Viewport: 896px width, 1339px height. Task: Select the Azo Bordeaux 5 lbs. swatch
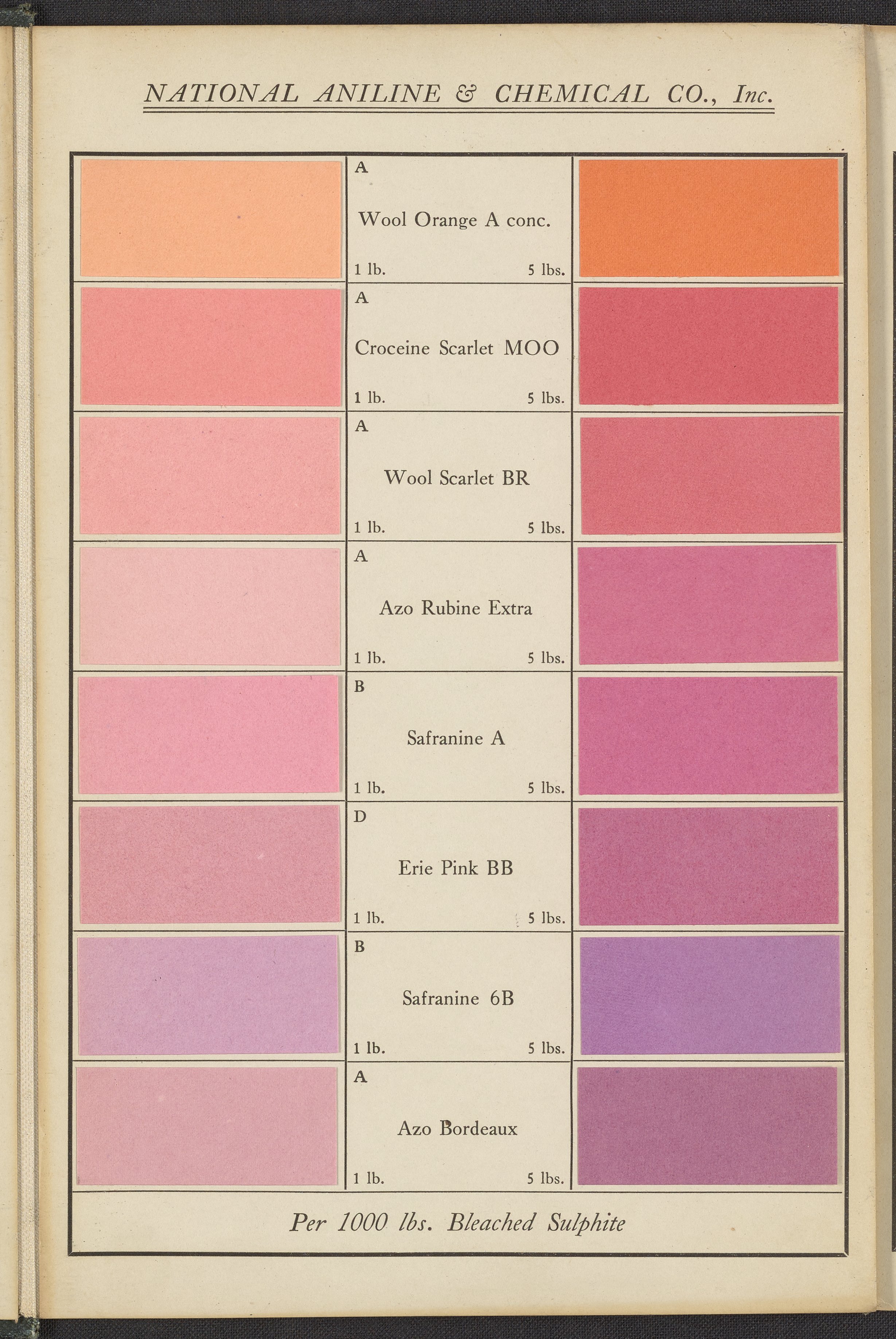[x=708, y=1126]
